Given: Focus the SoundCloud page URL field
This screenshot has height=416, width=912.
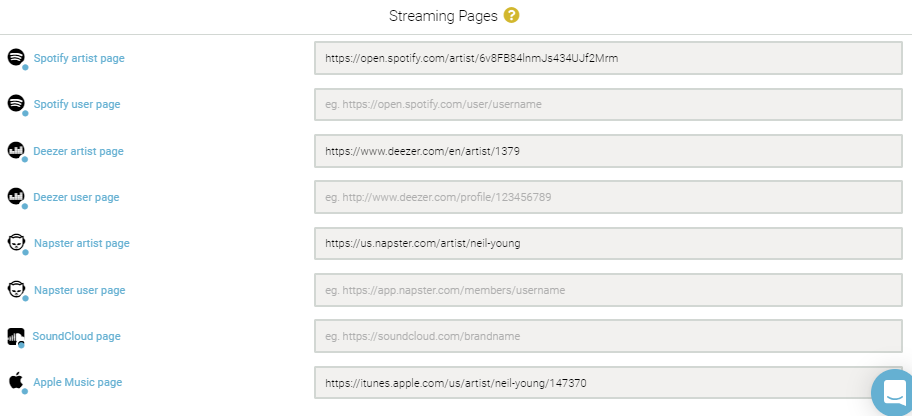Looking at the screenshot, I should 608,336.
